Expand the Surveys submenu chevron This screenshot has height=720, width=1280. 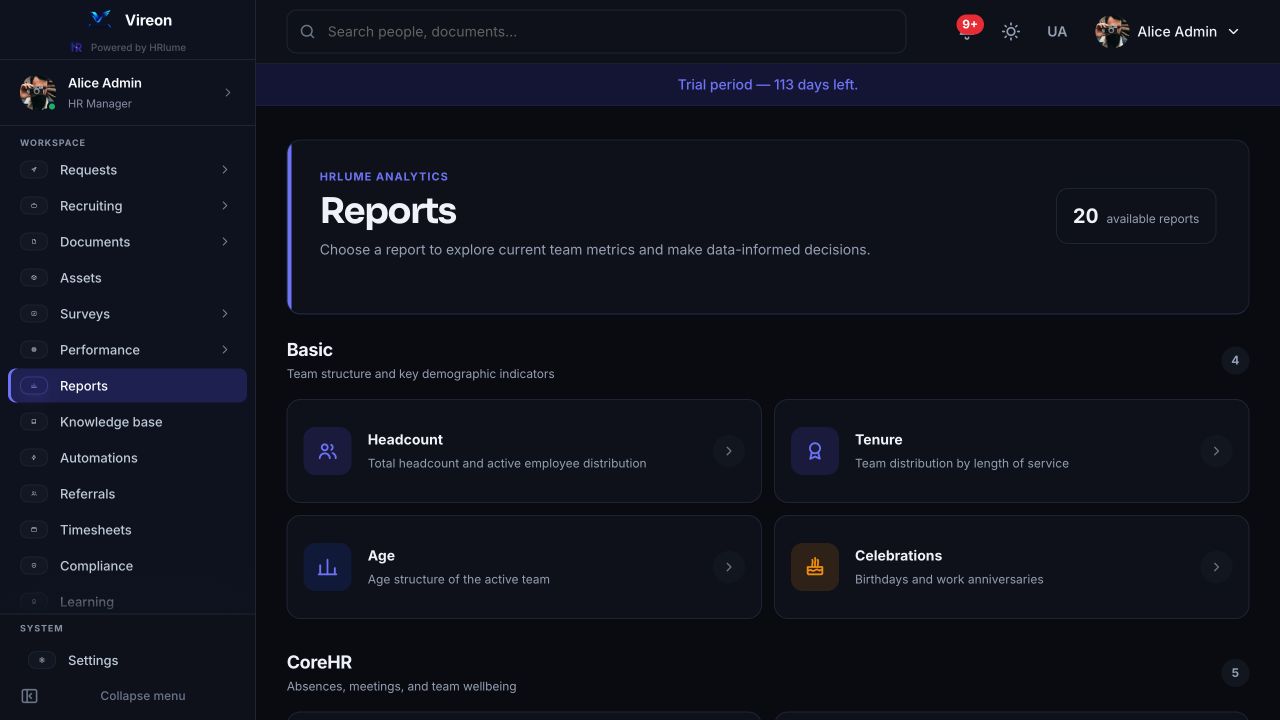[225, 314]
